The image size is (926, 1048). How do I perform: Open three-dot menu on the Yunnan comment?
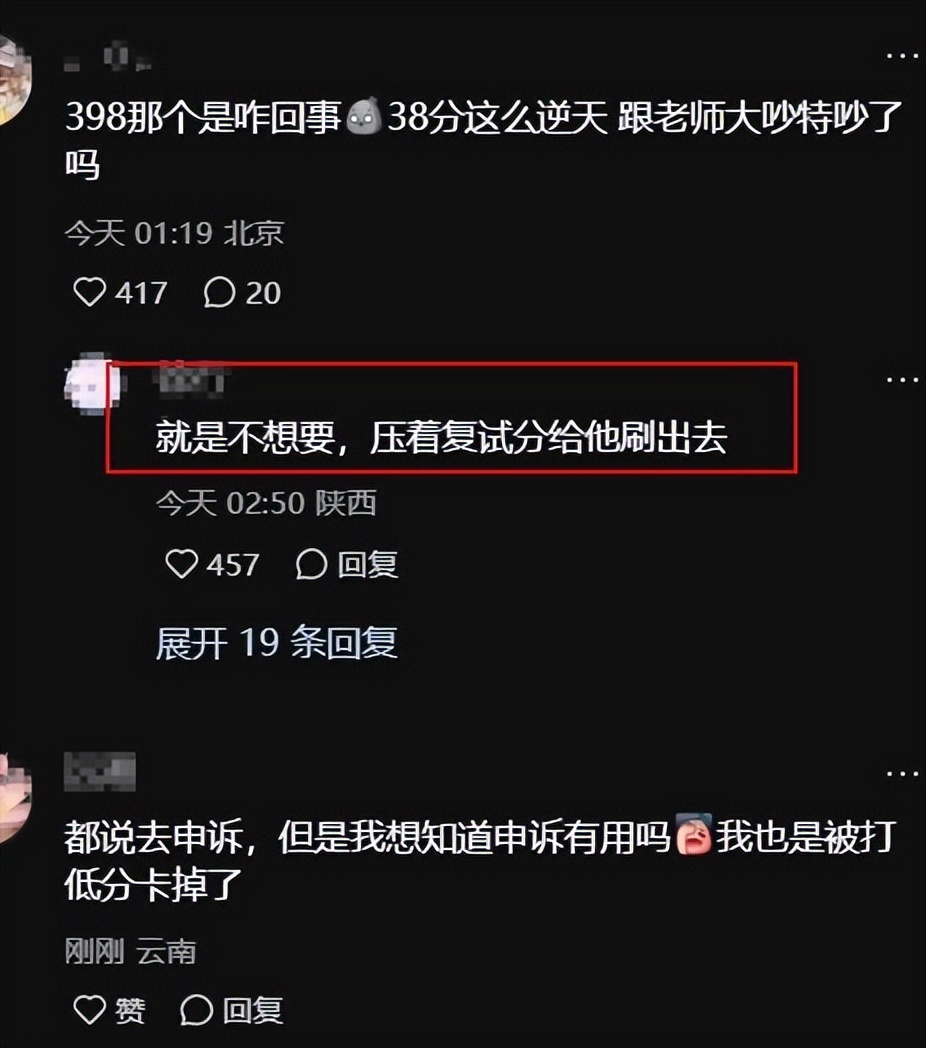click(x=902, y=774)
